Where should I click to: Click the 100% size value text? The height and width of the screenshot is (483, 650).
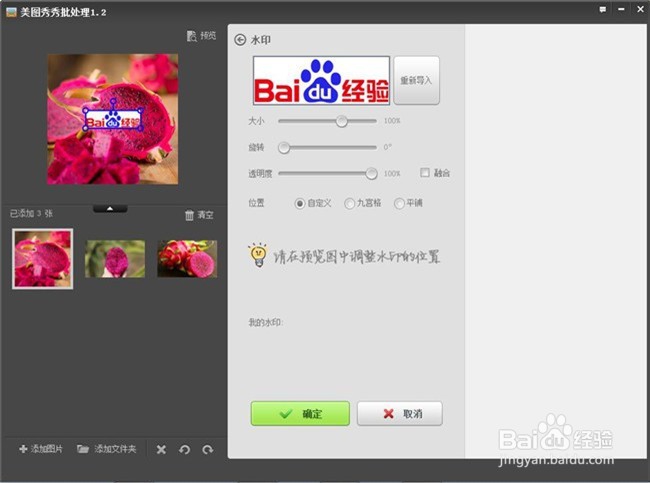[x=392, y=121]
